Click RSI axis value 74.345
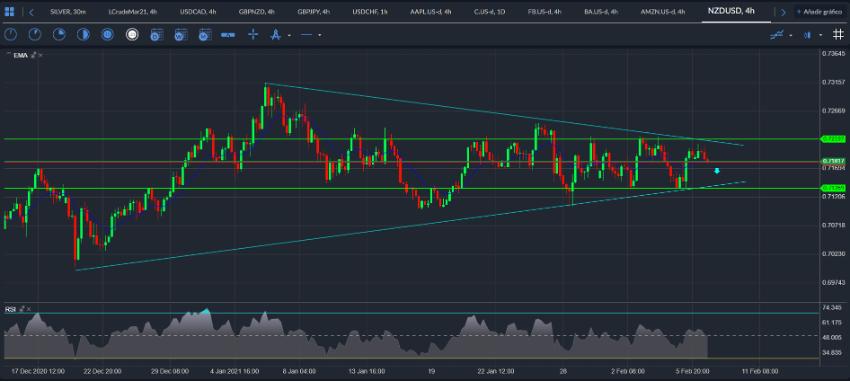 point(833,308)
